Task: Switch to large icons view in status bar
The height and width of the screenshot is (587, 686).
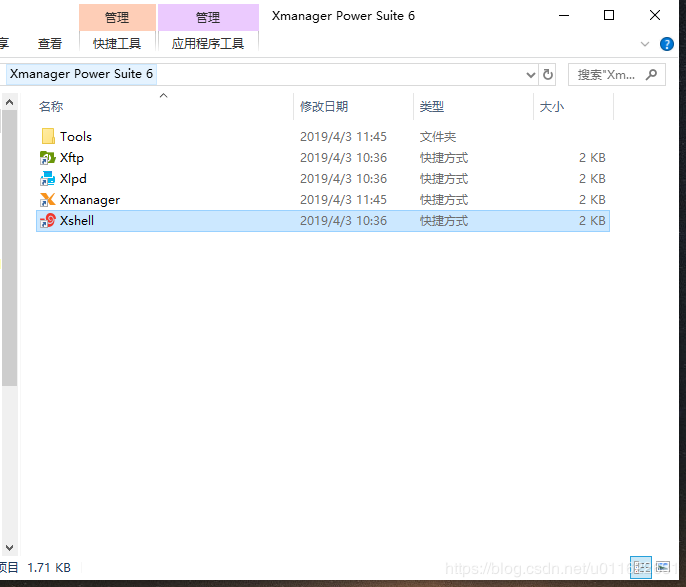Action: click(x=662, y=567)
